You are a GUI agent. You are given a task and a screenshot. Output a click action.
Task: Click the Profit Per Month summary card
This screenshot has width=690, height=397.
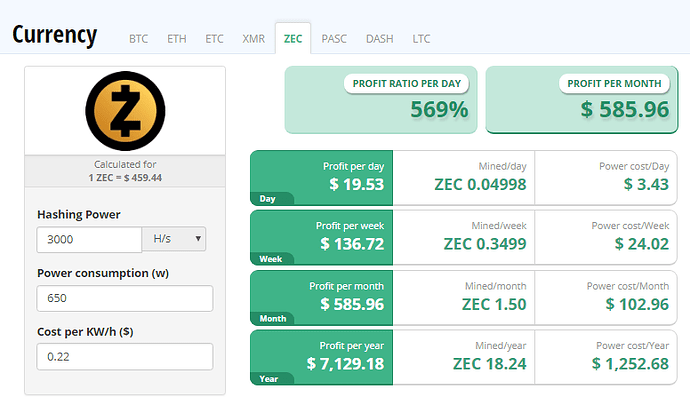[x=582, y=100]
